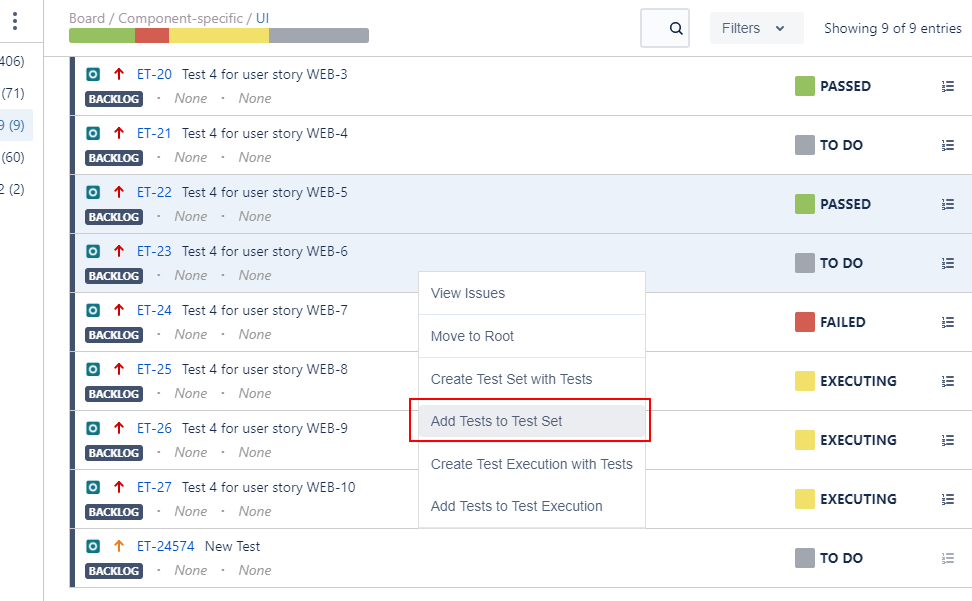Click the title "New Test"
The width and height of the screenshot is (972, 601).
coord(232,546)
